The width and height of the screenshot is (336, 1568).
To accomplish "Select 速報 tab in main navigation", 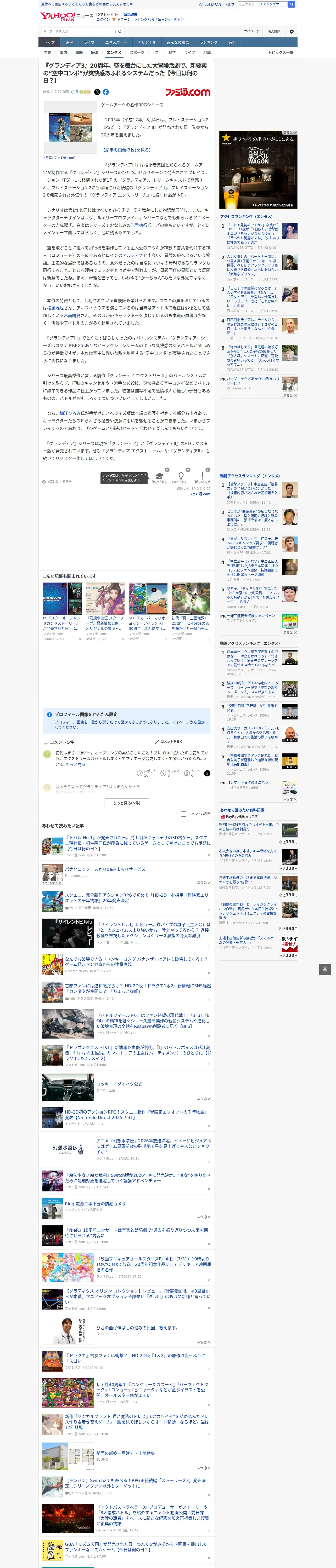I will tap(69, 43).
